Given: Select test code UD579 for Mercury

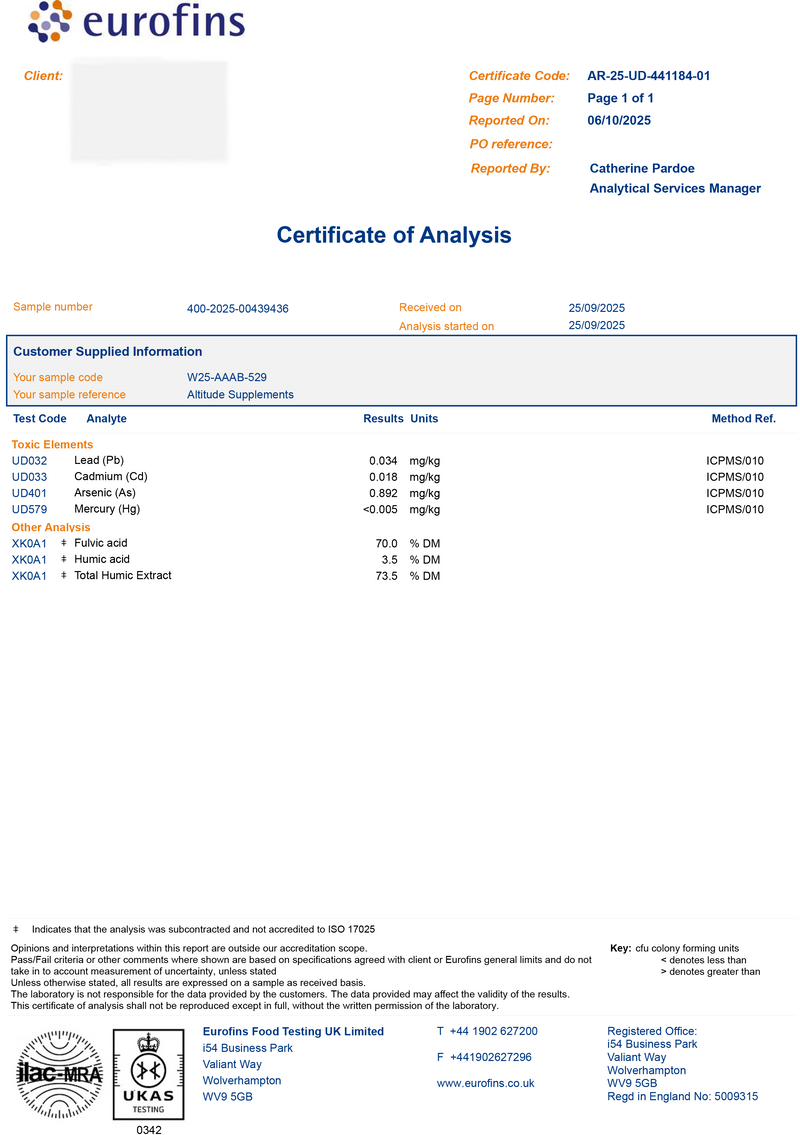Looking at the screenshot, I should coord(29,510).
